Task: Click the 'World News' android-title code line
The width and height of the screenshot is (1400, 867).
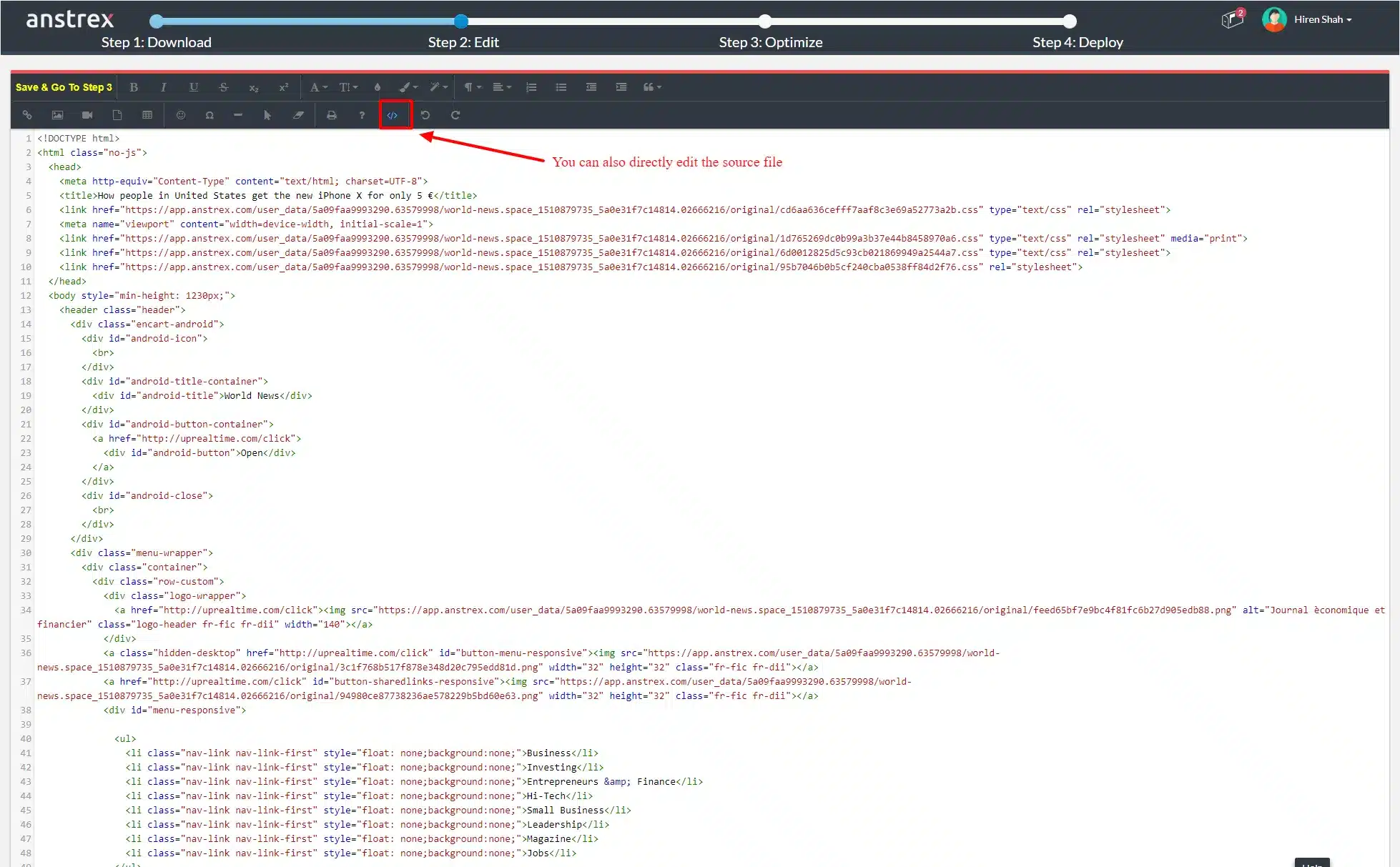Action: 202,395
